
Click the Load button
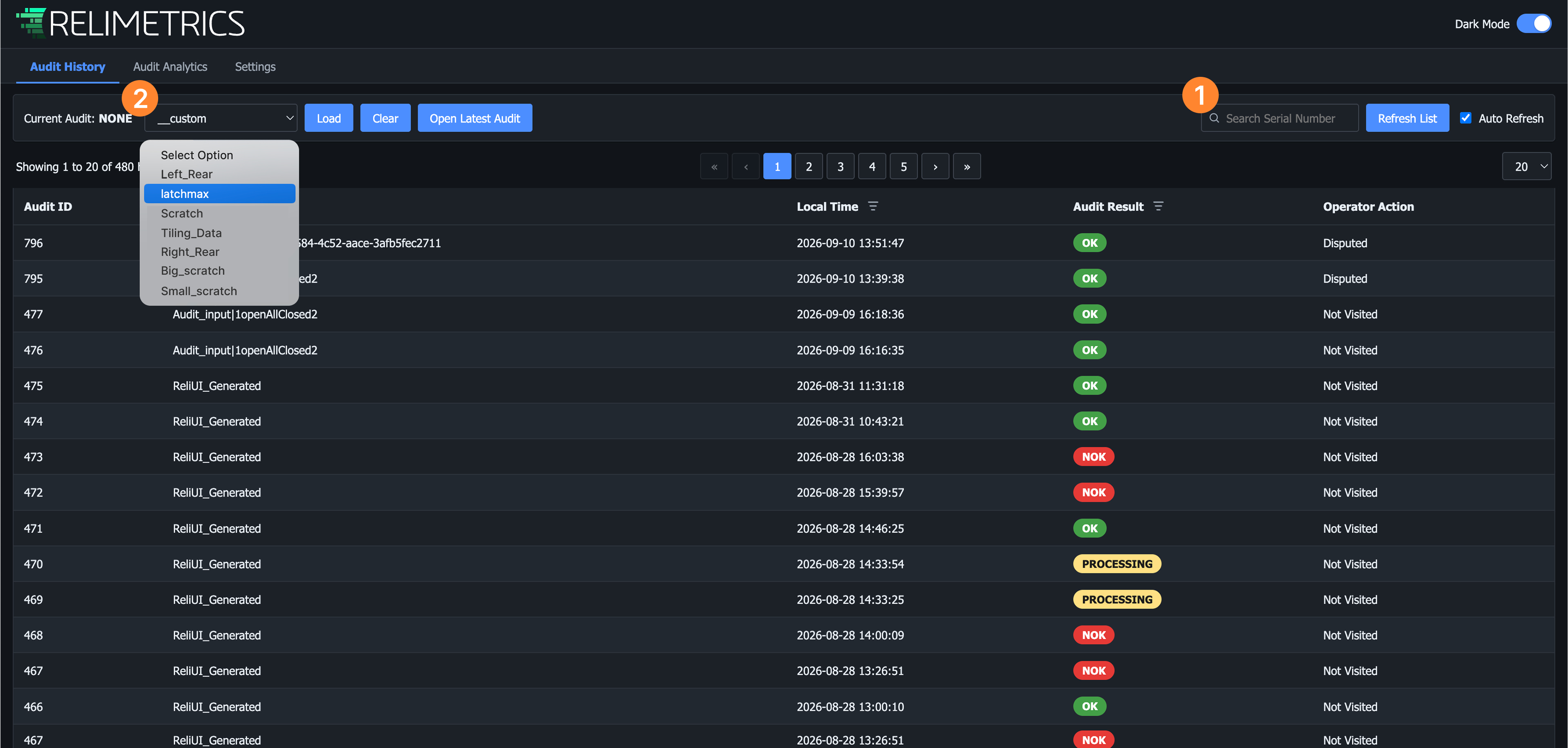click(329, 118)
